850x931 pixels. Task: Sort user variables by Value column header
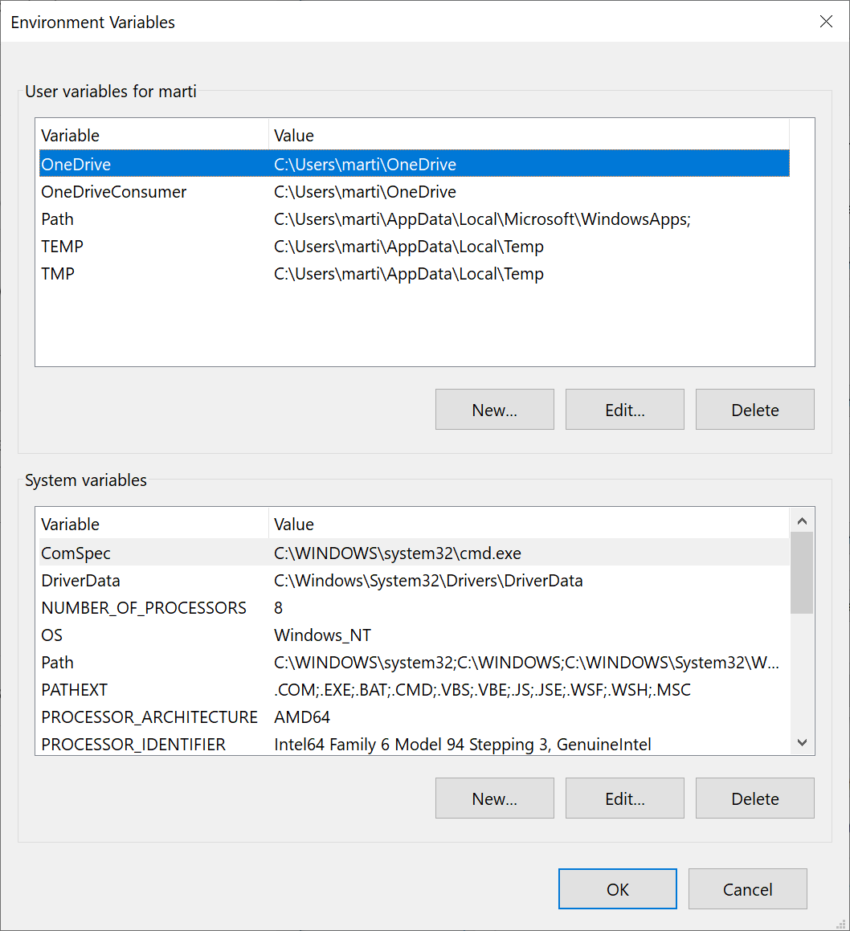click(294, 135)
